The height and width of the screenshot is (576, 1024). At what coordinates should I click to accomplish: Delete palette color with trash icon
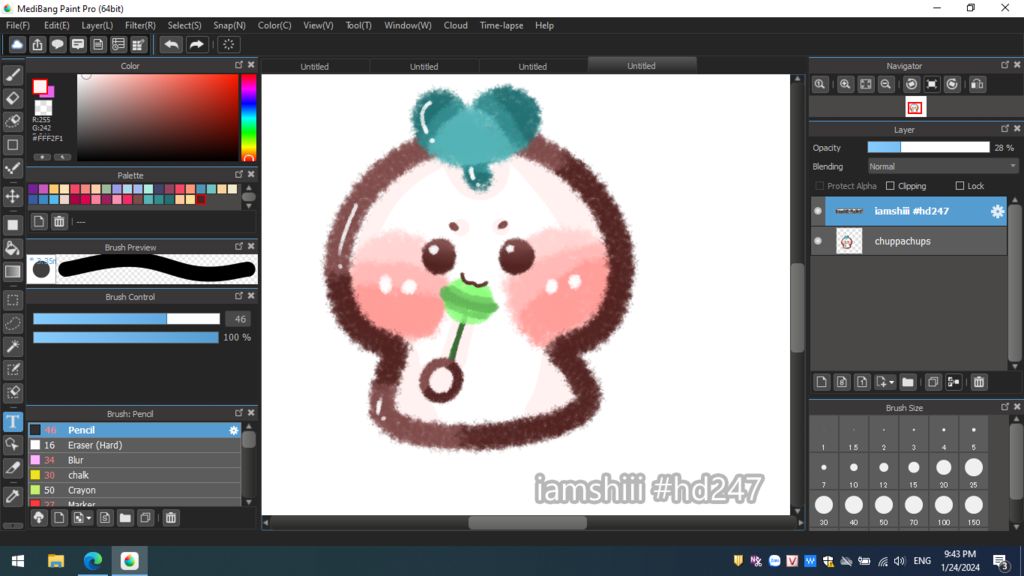coord(59,221)
